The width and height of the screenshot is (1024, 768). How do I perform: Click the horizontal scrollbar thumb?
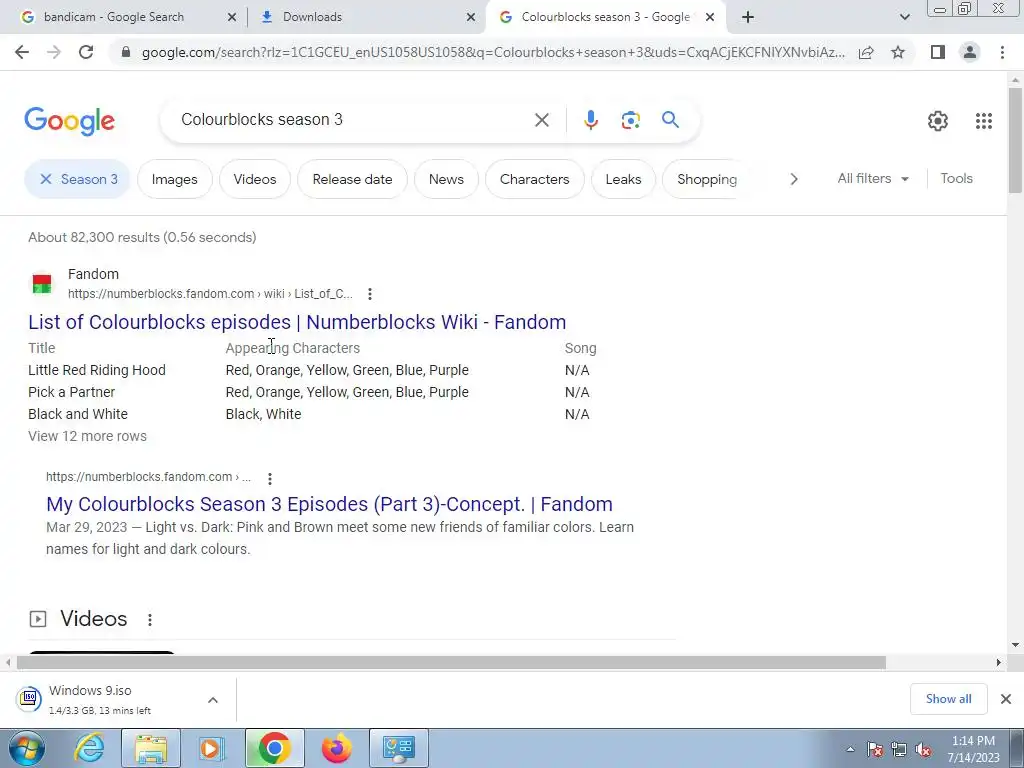coord(451,663)
